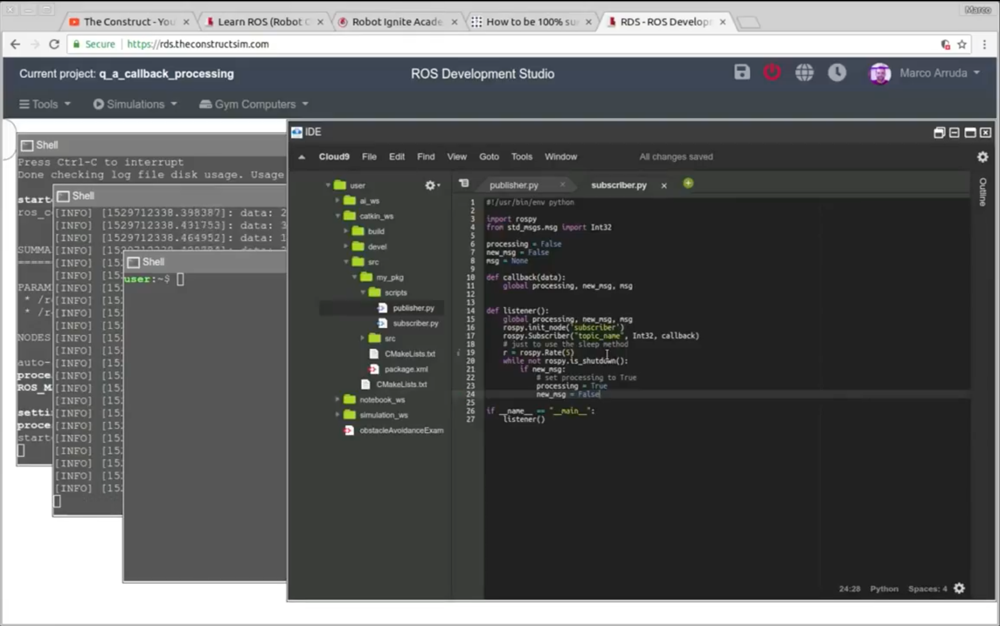Screen dimensions: 1000x626
Task: Close the publisher.py tab
Action: click(562, 184)
